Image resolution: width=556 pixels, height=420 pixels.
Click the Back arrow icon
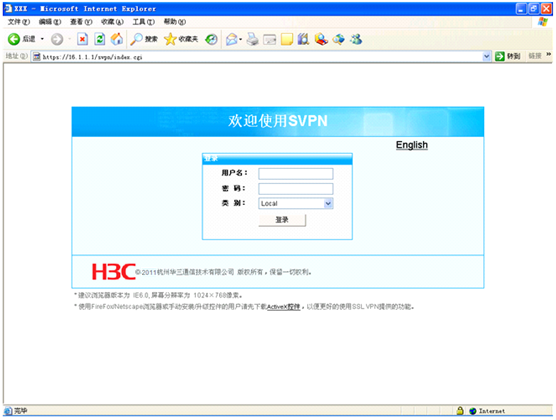click(14, 39)
